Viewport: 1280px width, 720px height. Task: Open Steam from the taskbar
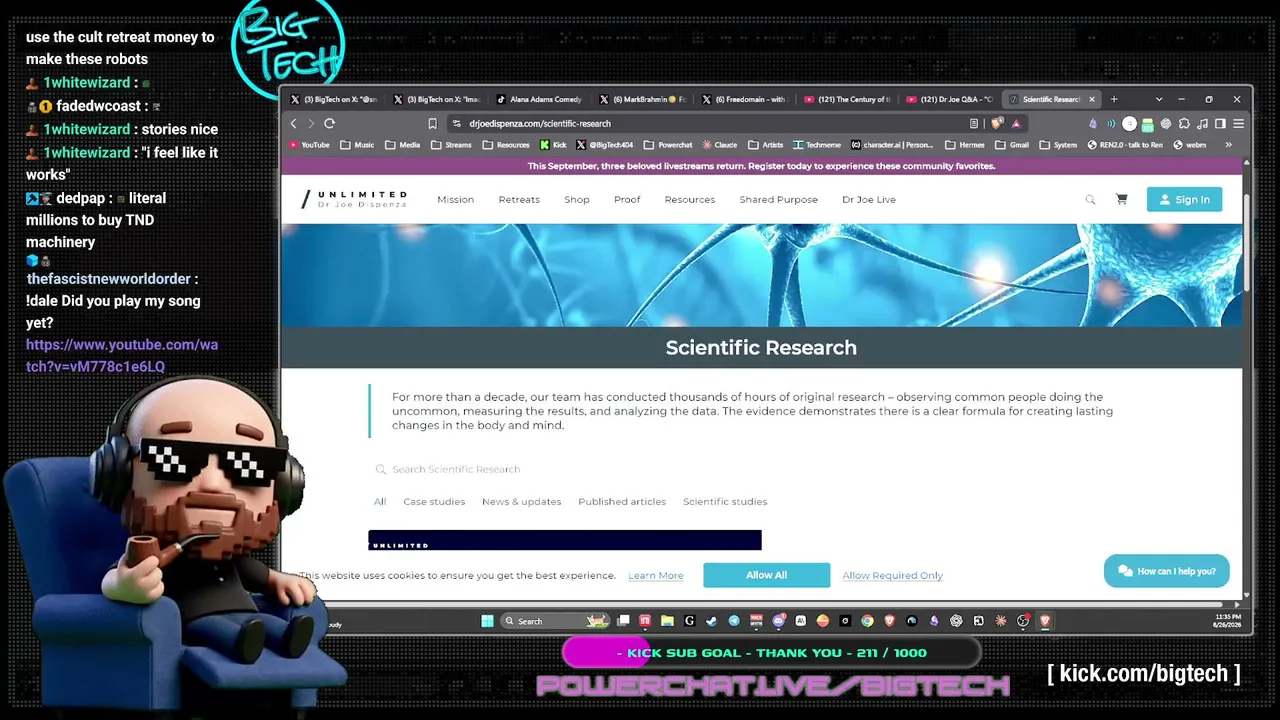711,621
